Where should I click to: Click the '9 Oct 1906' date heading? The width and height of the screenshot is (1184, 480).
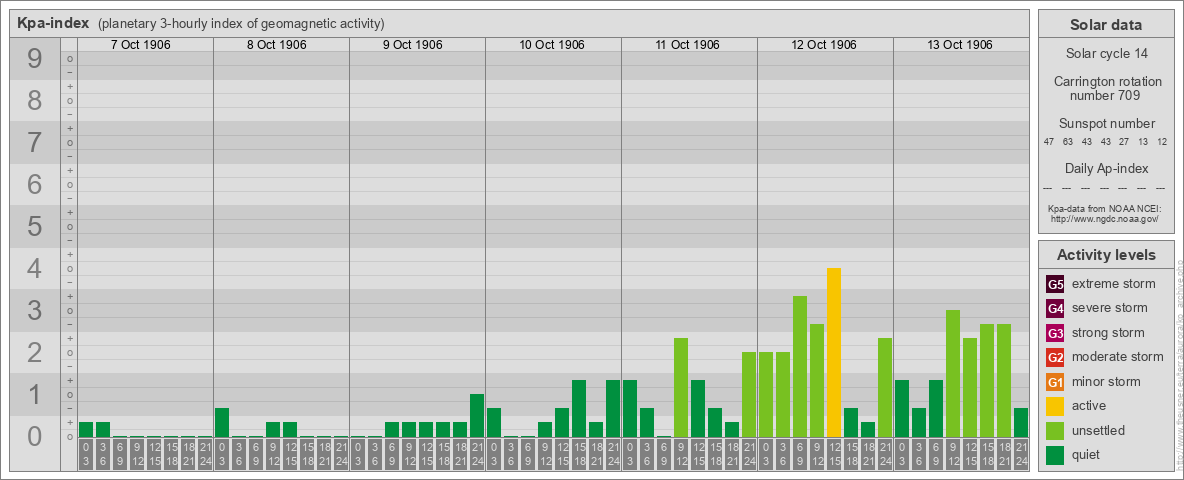click(x=413, y=45)
